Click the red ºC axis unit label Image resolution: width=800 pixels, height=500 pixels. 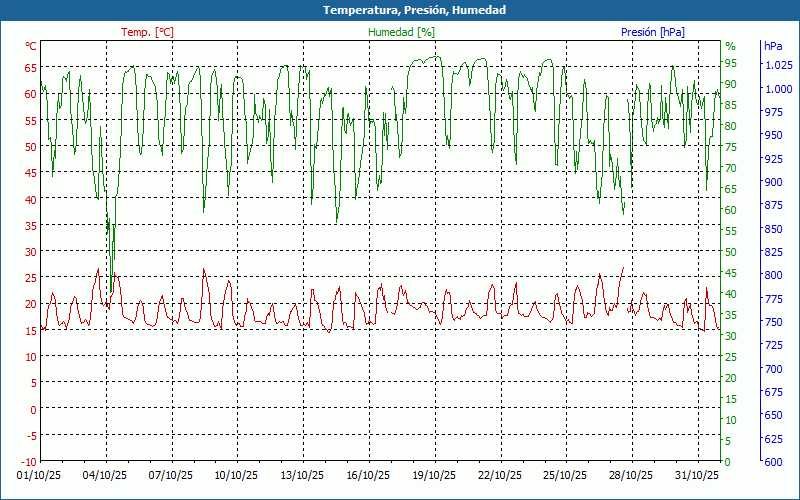[31, 46]
